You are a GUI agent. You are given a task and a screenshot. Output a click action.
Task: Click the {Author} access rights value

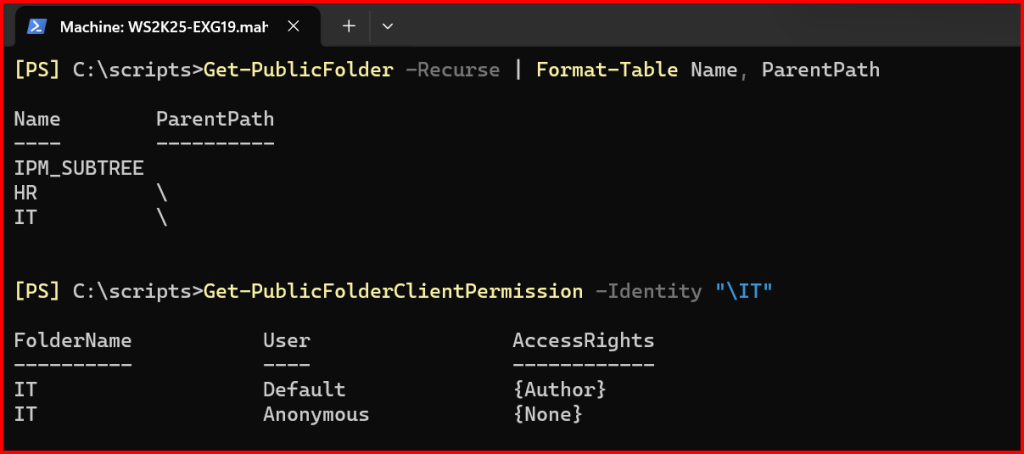559,389
